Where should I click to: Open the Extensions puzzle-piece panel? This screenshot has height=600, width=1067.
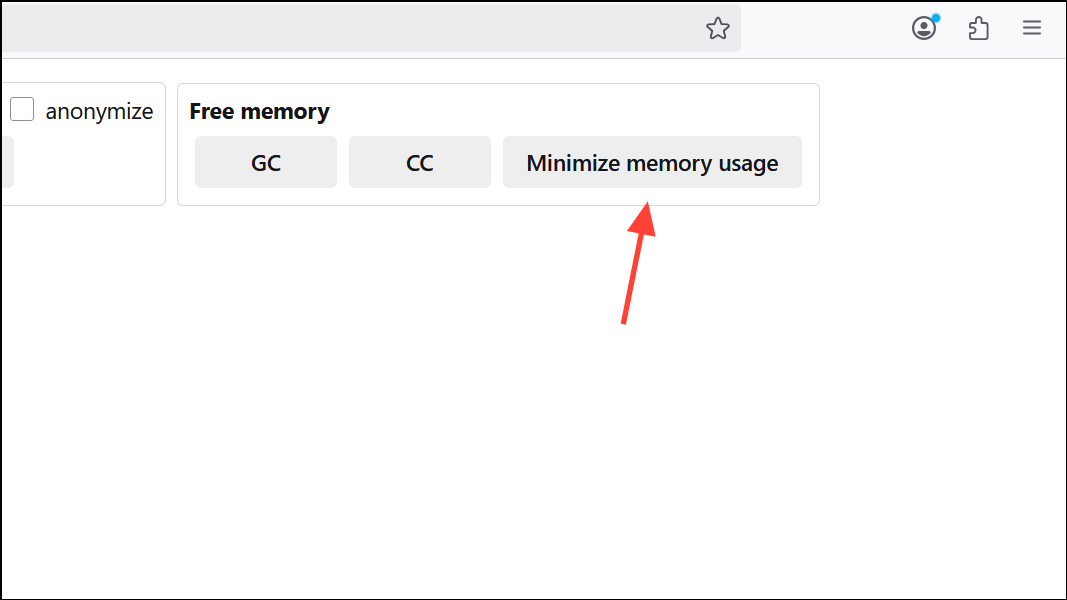tap(979, 28)
